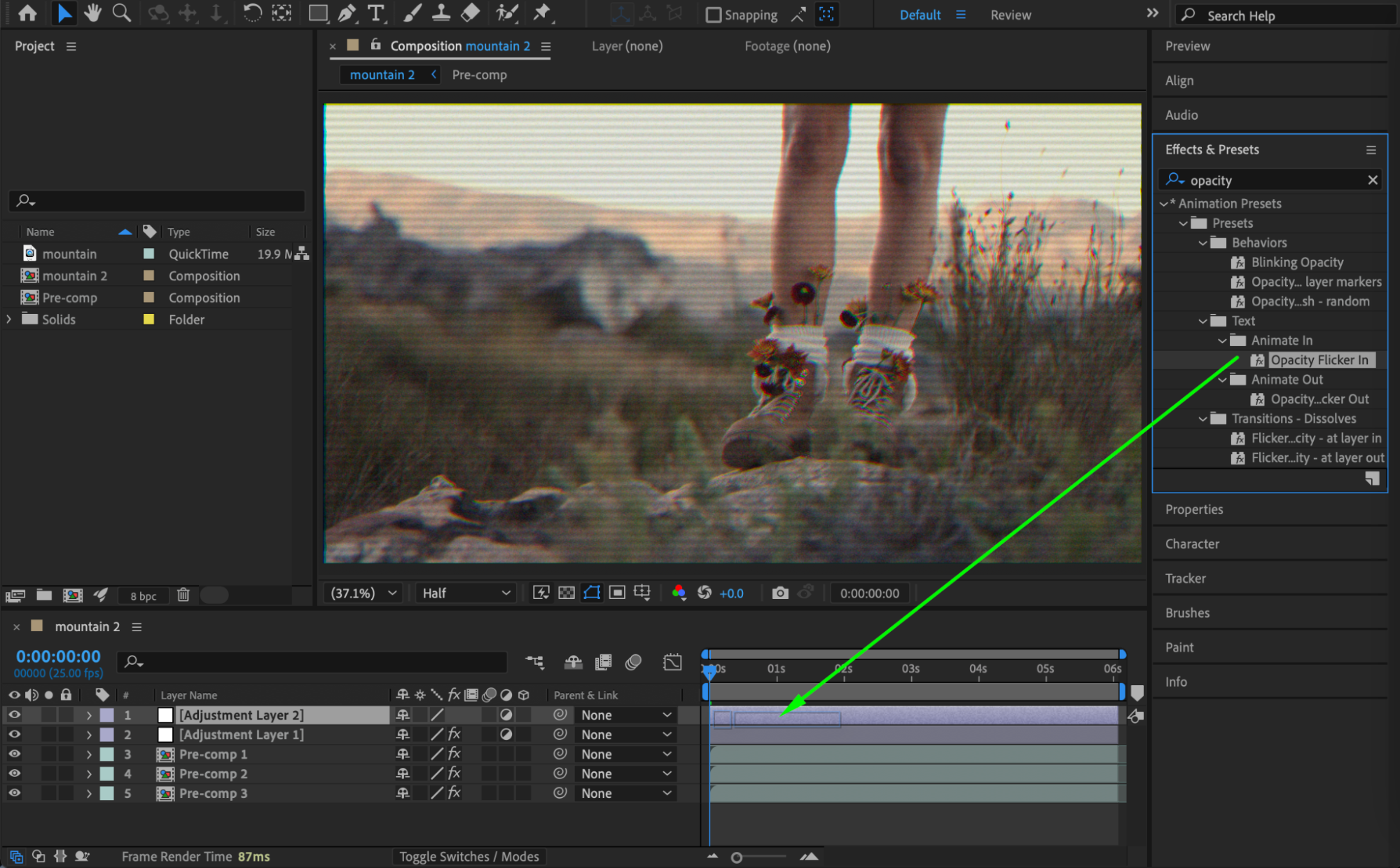Select the Eraser tool
Image resolution: width=1400 pixels, height=868 pixels.
point(471,13)
